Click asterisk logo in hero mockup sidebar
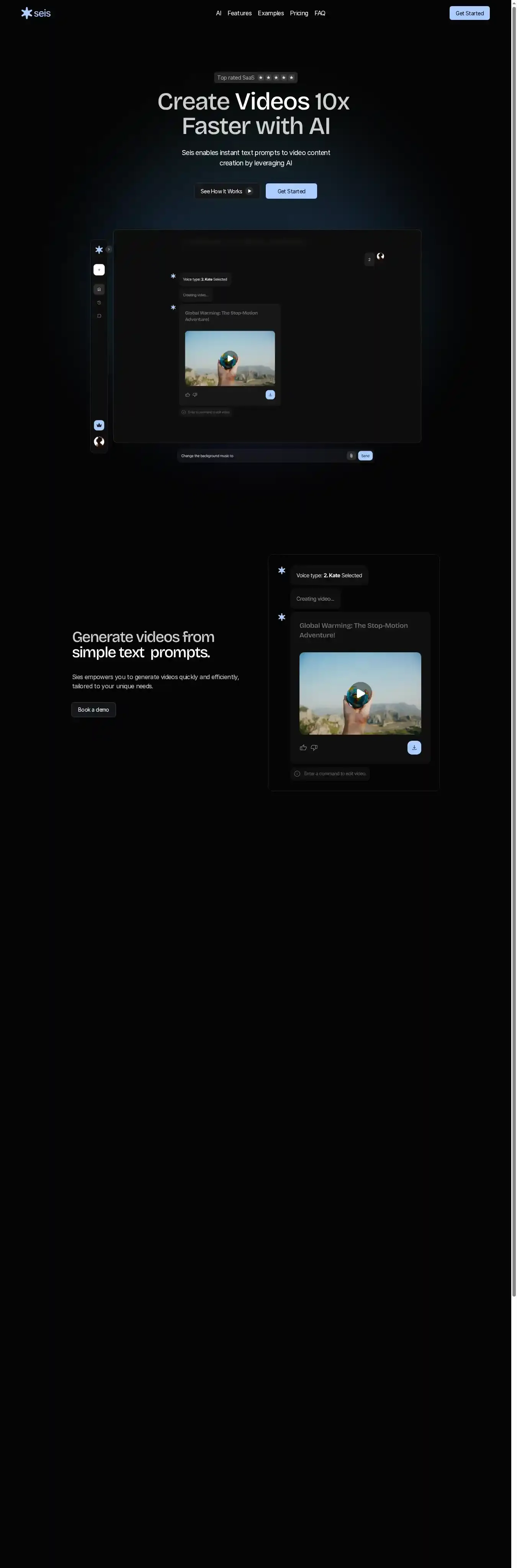The image size is (517, 1568). coord(99,250)
